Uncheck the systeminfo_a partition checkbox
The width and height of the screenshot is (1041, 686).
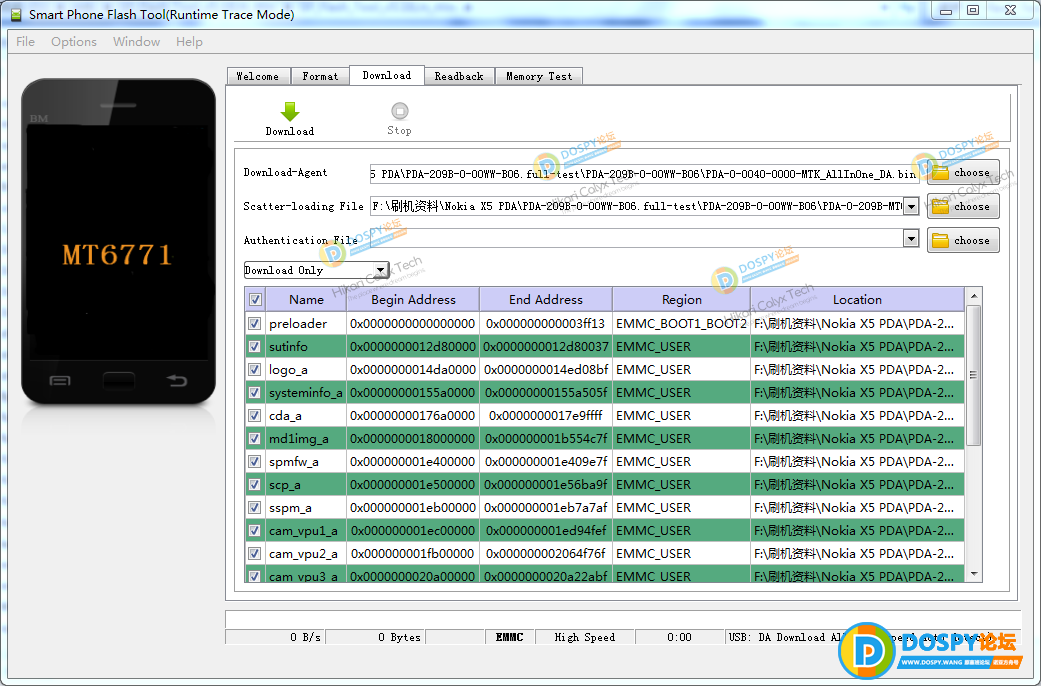point(254,392)
